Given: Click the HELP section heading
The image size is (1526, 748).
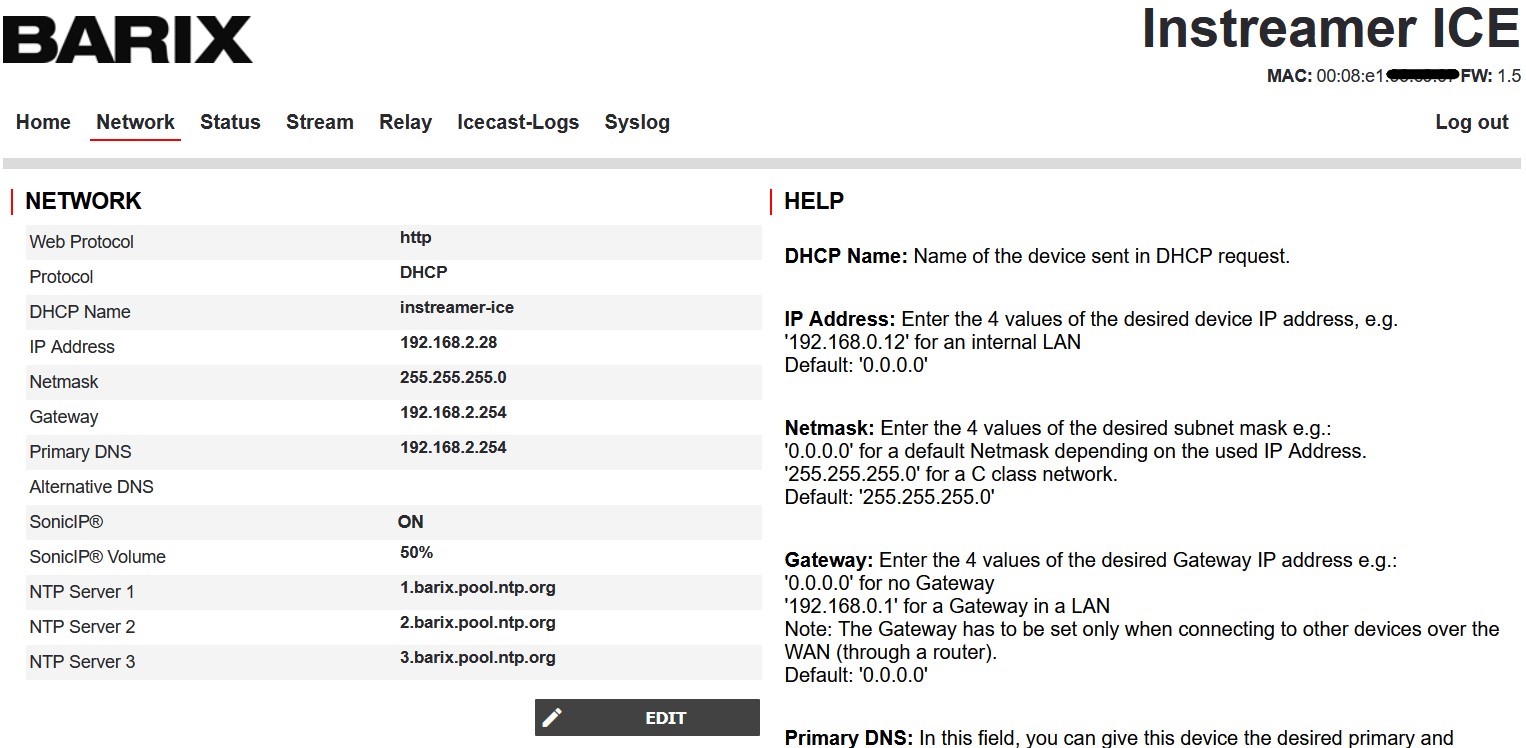Looking at the screenshot, I should click(x=813, y=201).
